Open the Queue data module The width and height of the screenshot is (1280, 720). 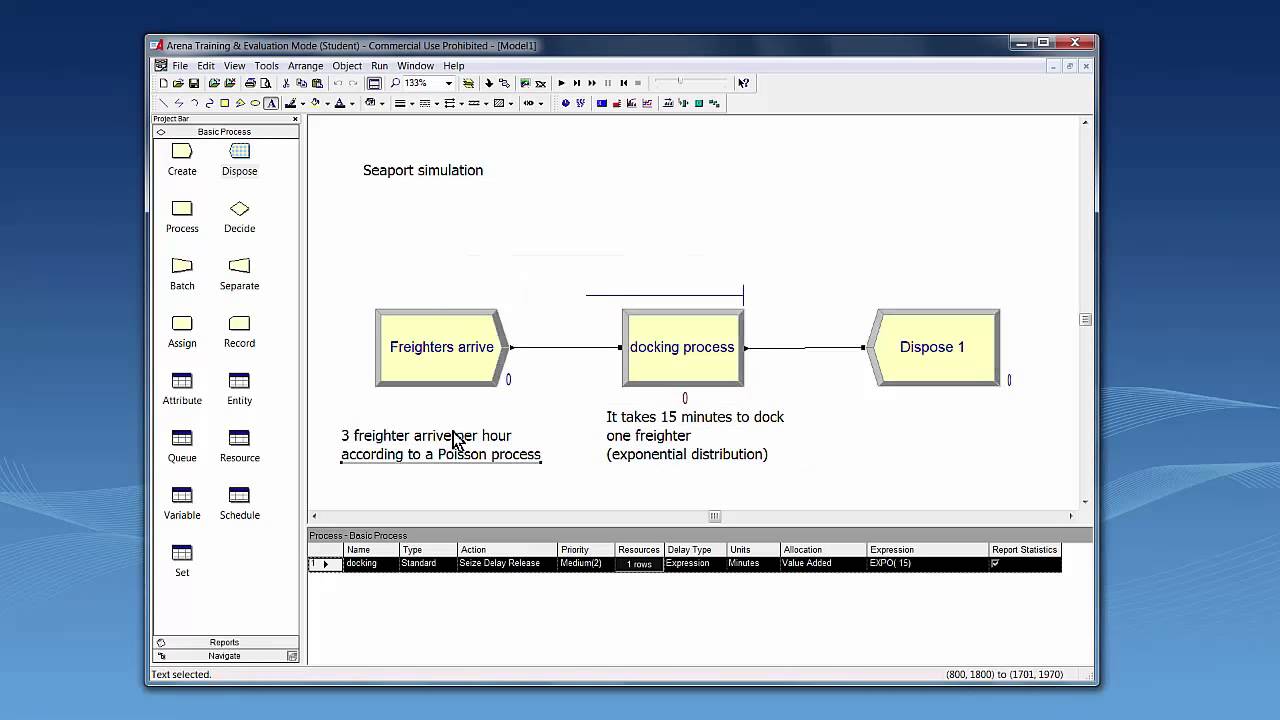(x=182, y=445)
